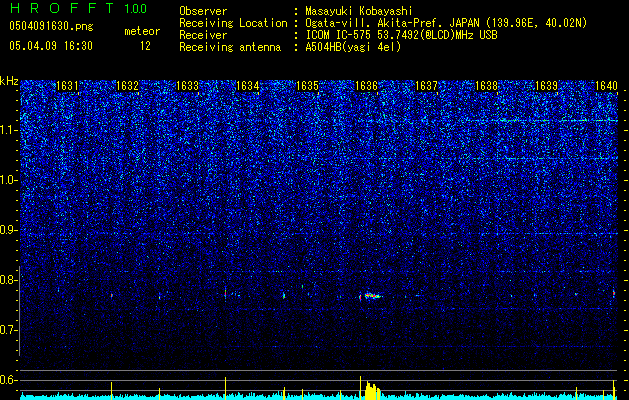Click the 0.9 frequency axis label
This screenshot has width=629, height=400.
pos(9,230)
